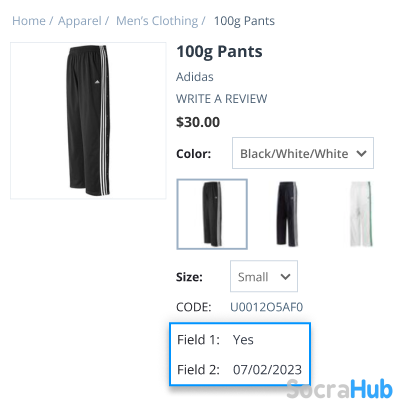The width and height of the screenshot is (400, 400).
Task: Choose the navy pants color thumbnail
Action: 287,214
